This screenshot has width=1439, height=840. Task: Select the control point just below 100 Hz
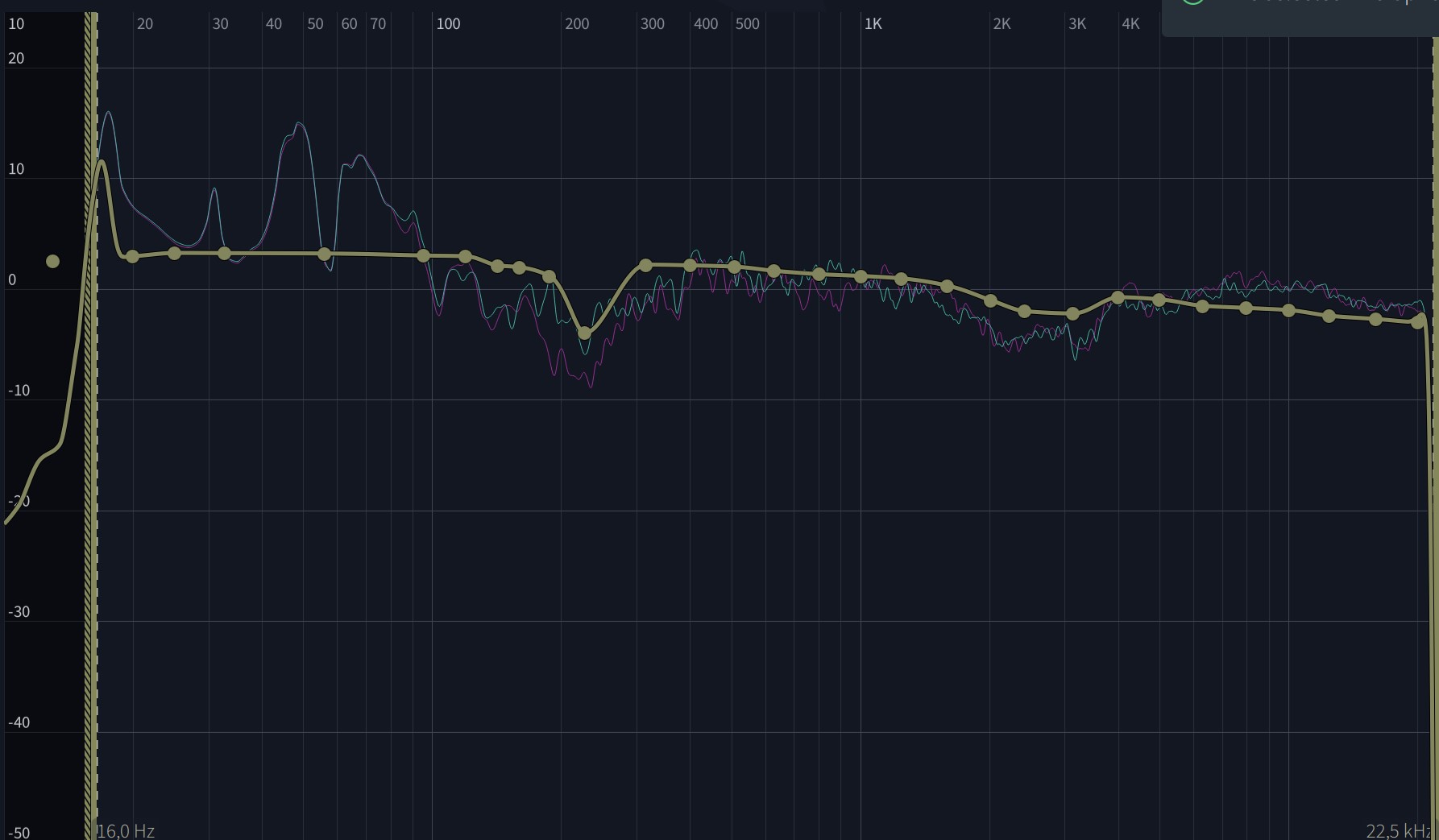[x=423, y=256]
